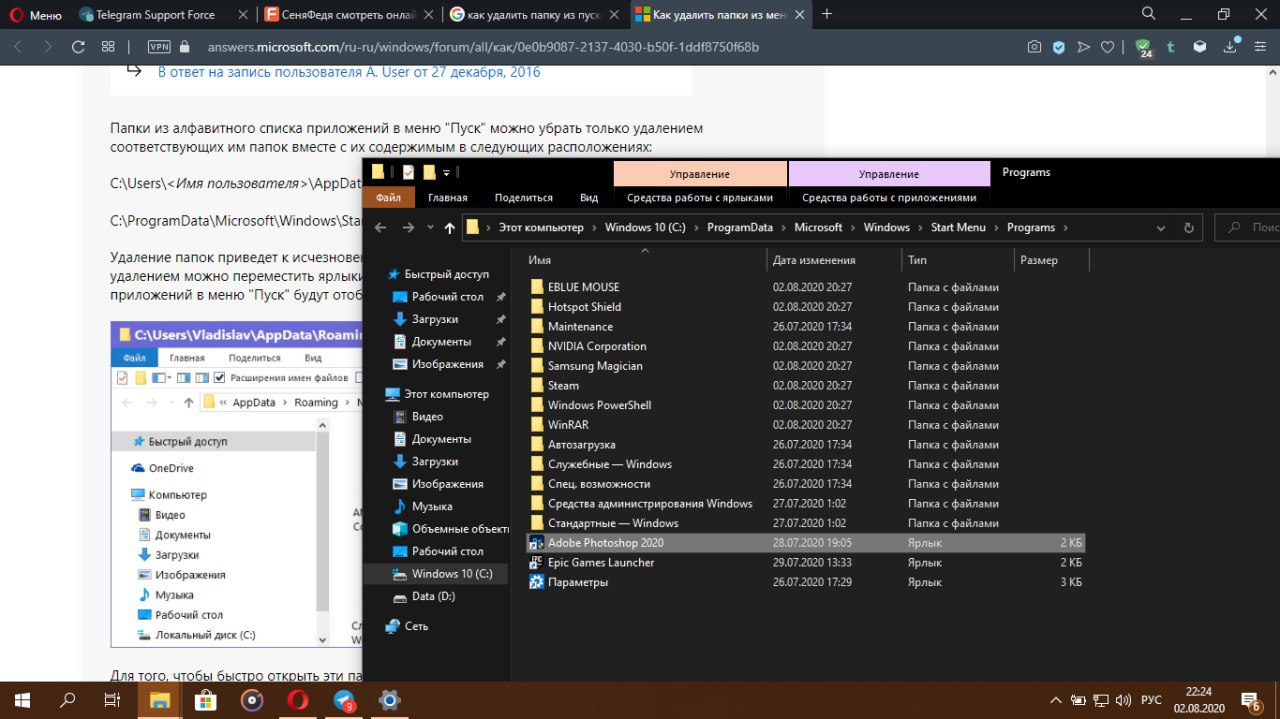The height and width of the screenshot is (719, 1280).
Task: Open a new Opera tab with plus
Action: (x=827, y=14)
